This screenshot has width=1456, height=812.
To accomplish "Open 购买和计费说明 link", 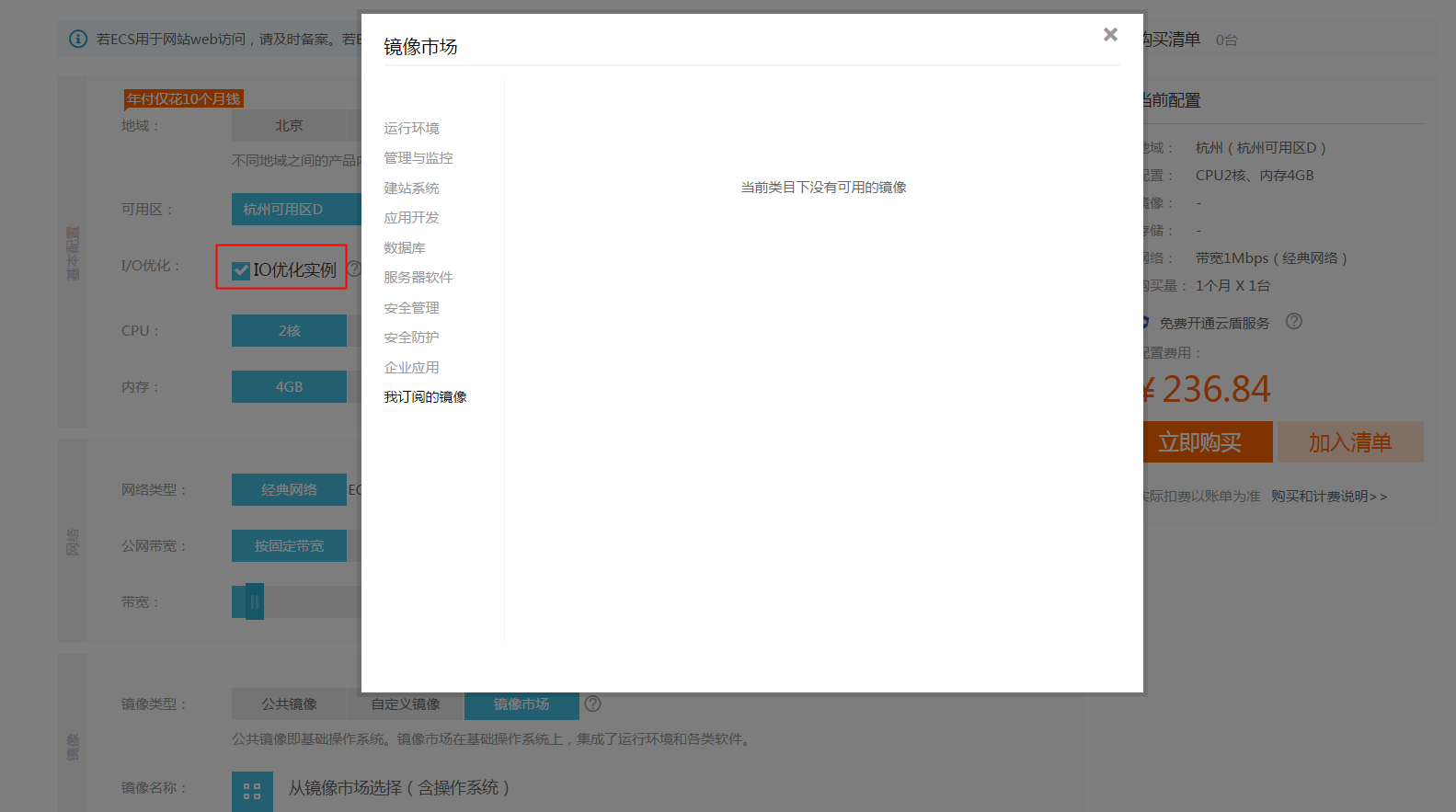I will [1328, 497].
